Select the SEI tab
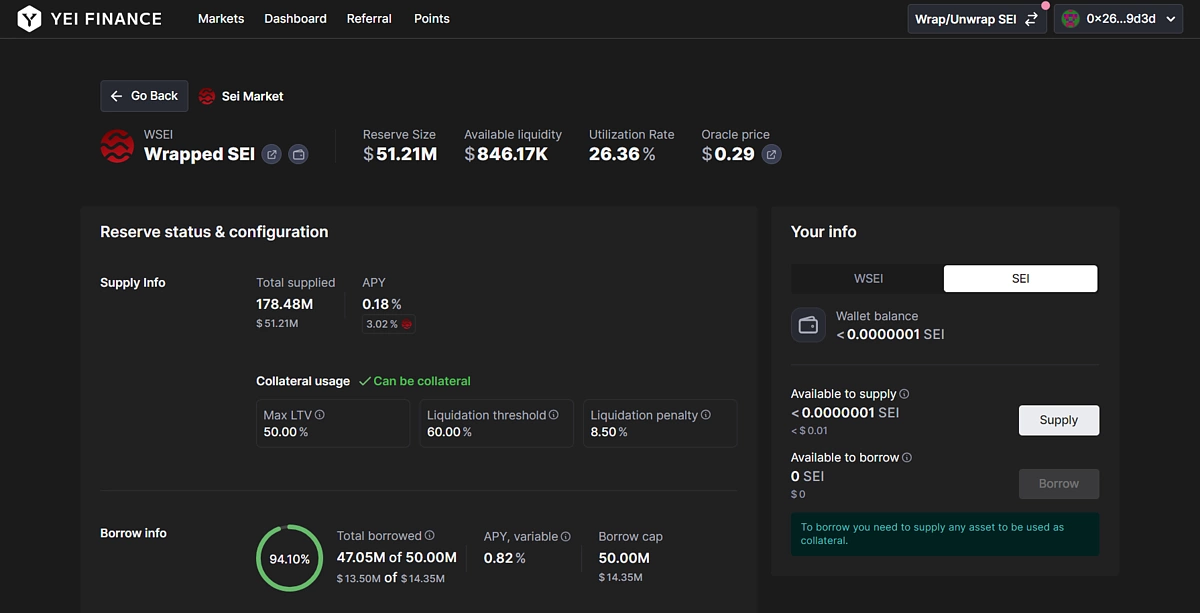1200x613 pixels. (1020, 278)
